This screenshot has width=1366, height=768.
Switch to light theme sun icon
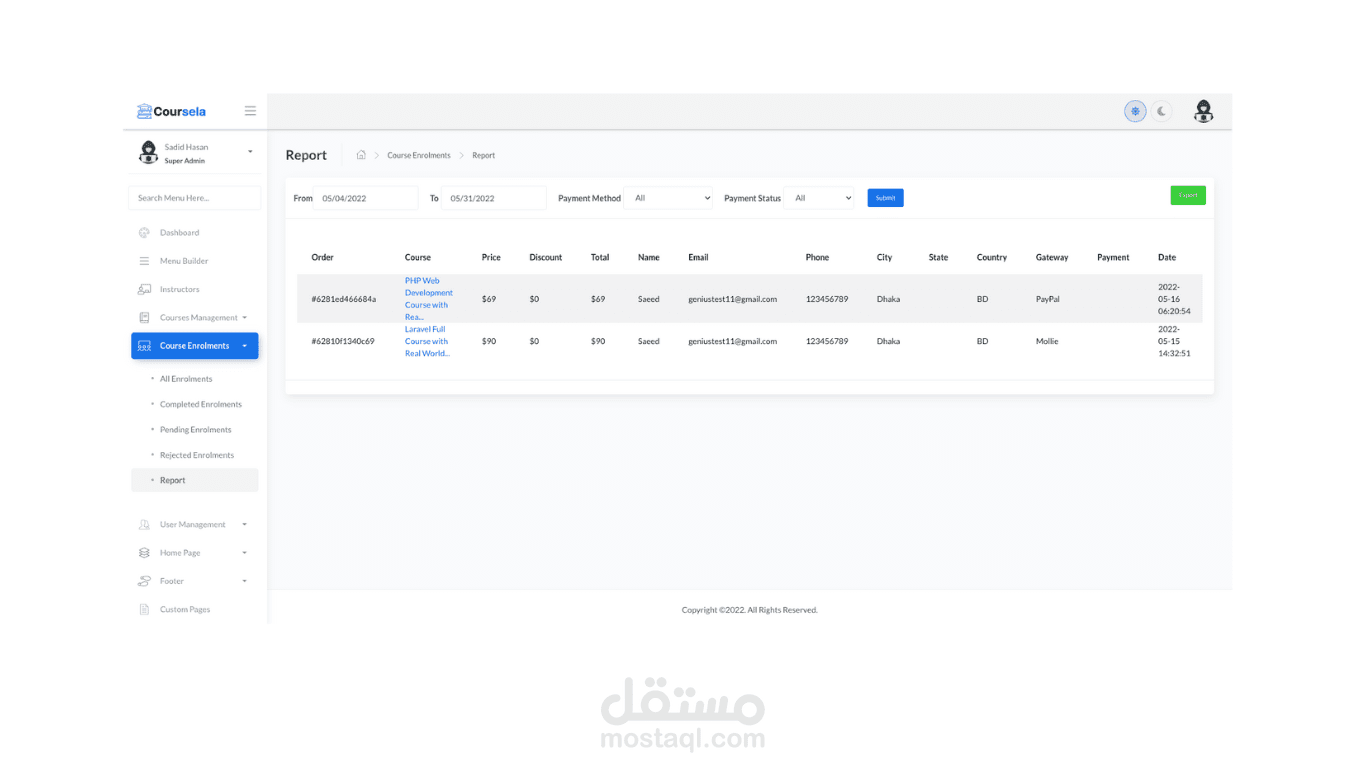pyautogui.click(x=1135, y=111)
